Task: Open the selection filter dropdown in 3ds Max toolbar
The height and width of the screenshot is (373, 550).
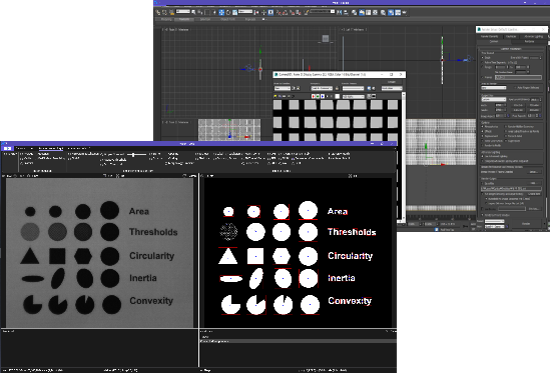Action: point(183,11)
